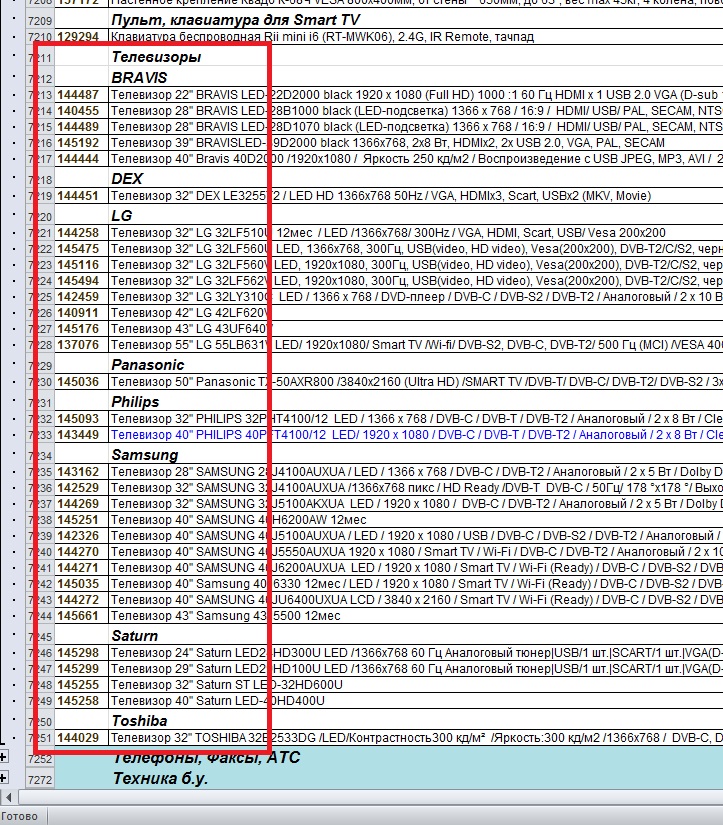Select the Rii mini i6 keyboard description cell
Viewport: 723px width, 825px height.
pyautogui.click(x=416, y=37)
